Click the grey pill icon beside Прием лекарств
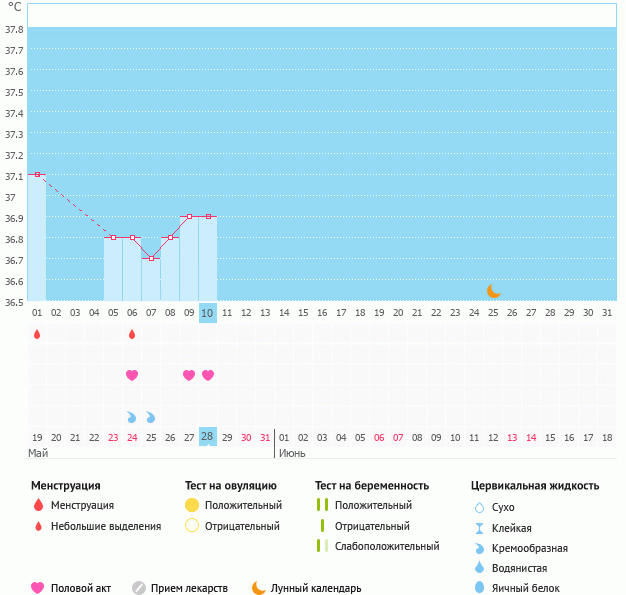 [139, 588]
